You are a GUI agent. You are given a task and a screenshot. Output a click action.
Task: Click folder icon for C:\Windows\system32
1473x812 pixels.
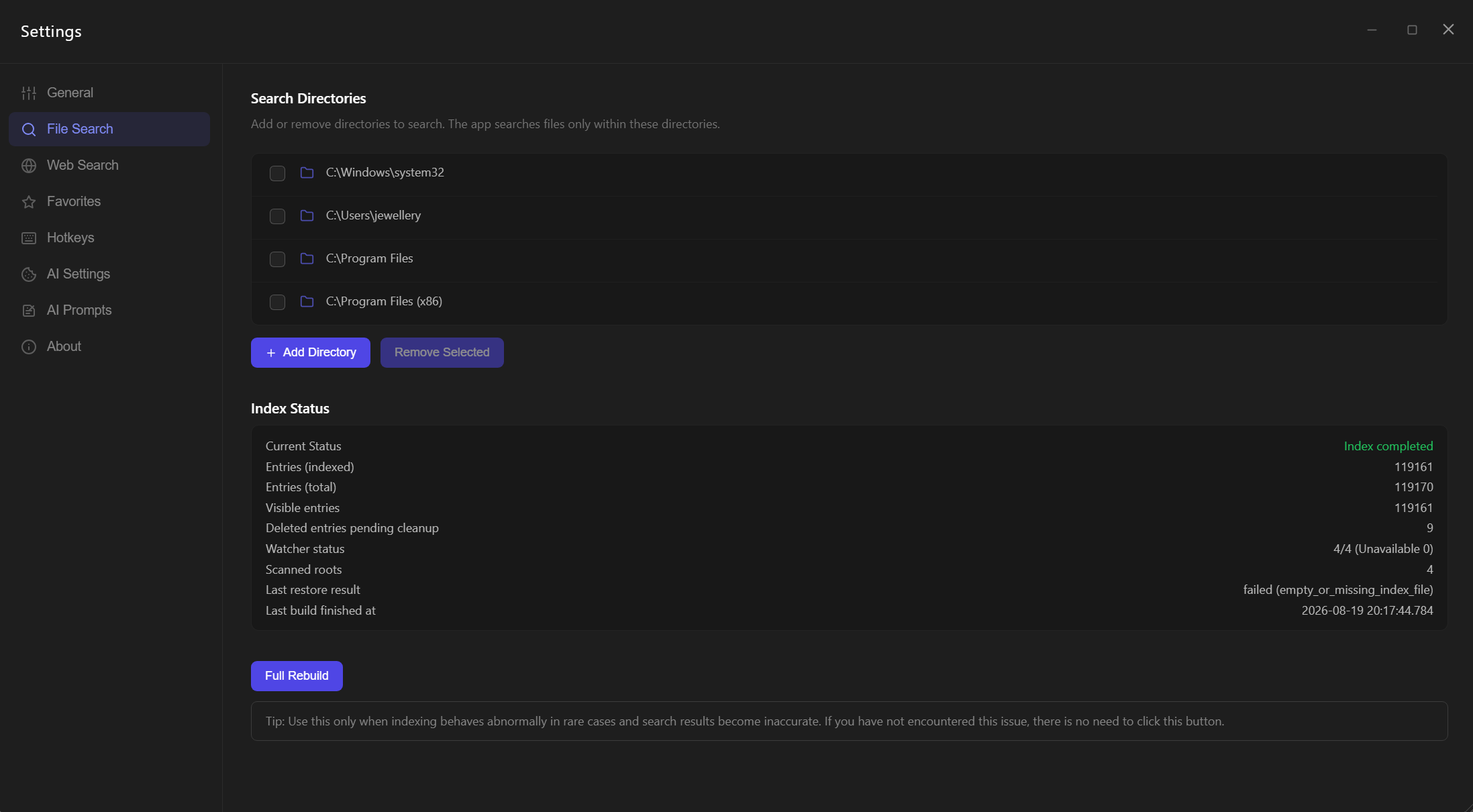pyautogui.click(x=307, y=173)
